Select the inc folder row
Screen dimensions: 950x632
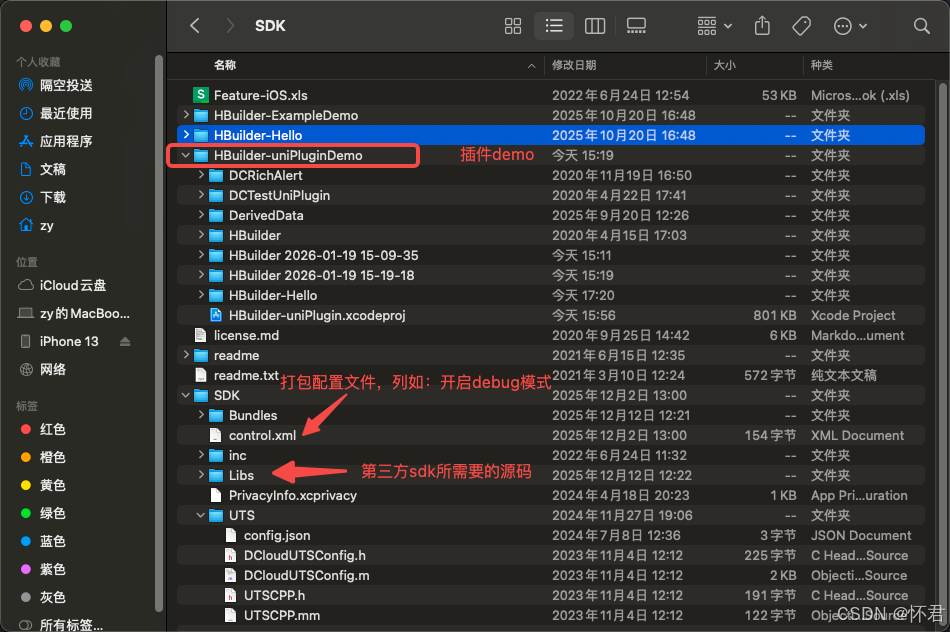coord(551,455)
